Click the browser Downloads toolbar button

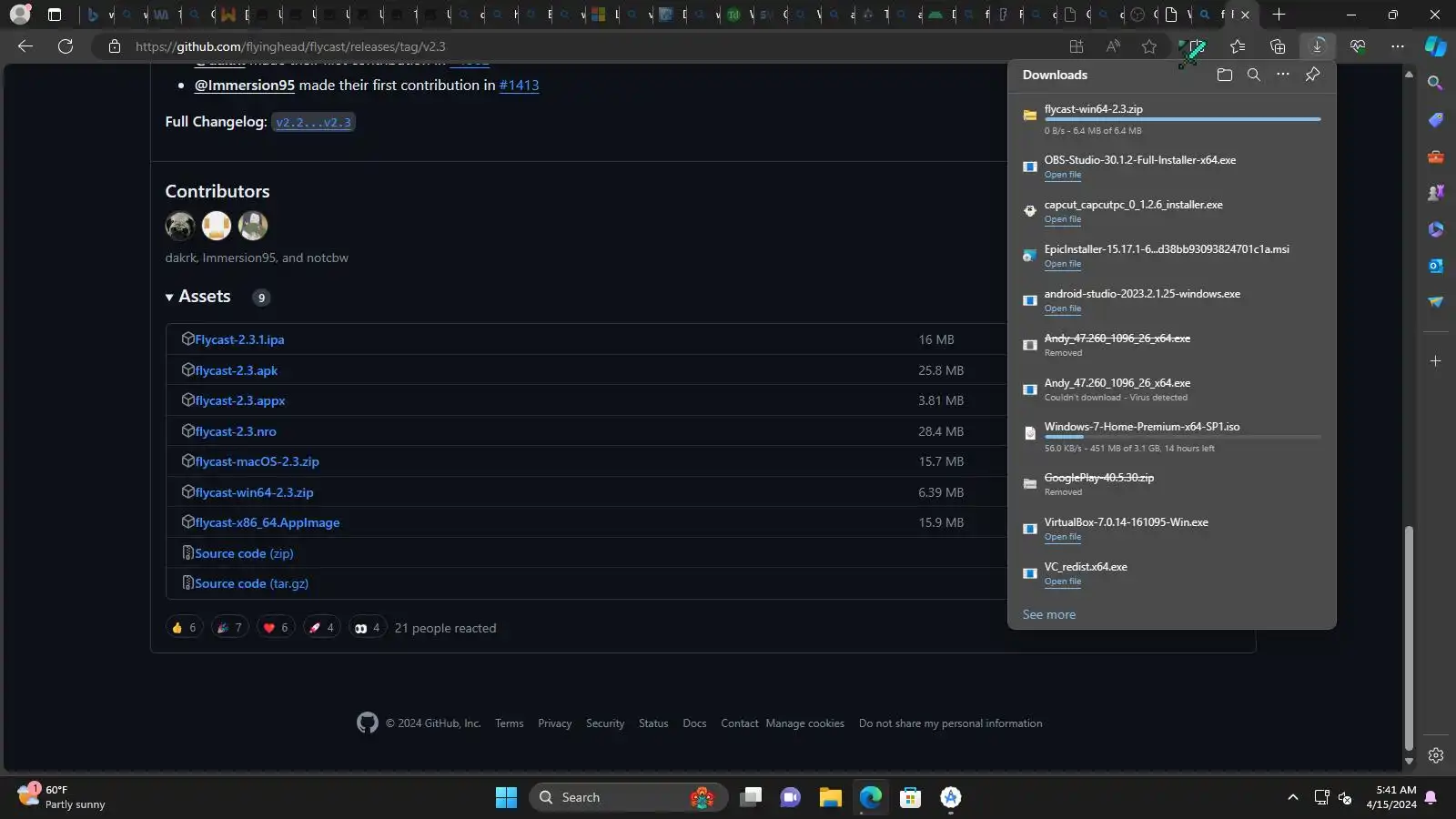point(1317,46)
